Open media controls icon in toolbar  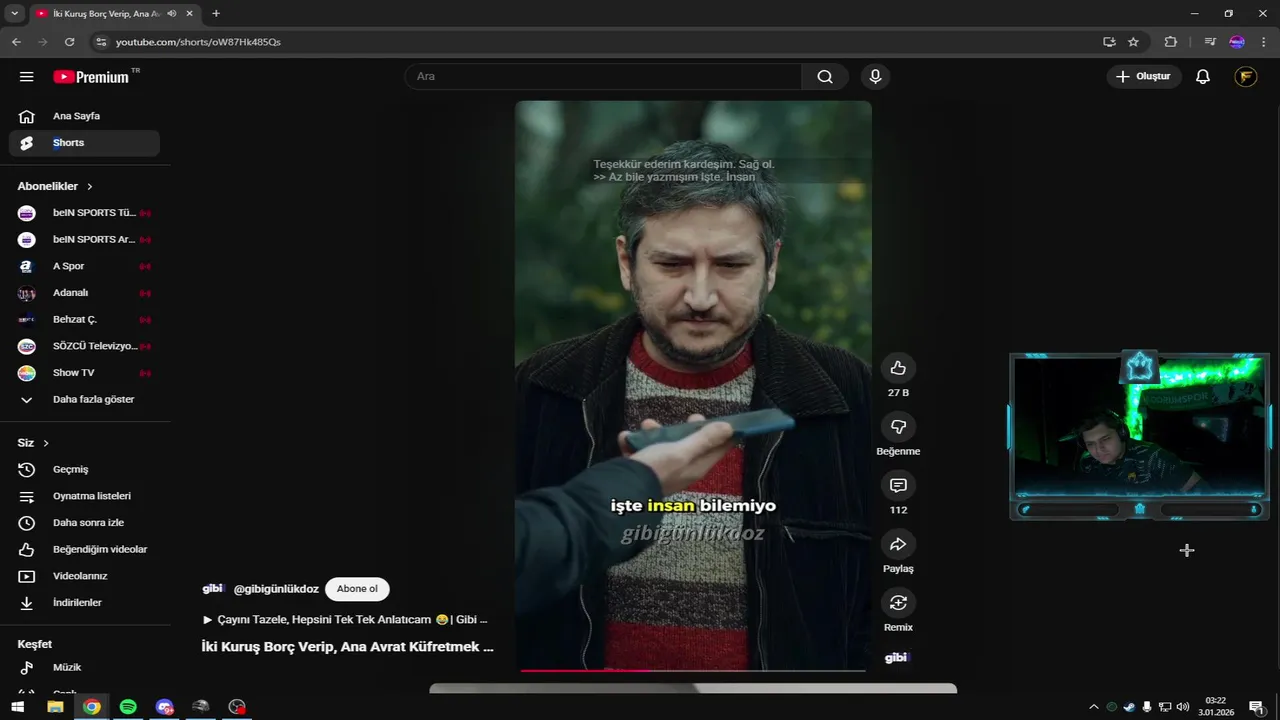point(1210,42)
